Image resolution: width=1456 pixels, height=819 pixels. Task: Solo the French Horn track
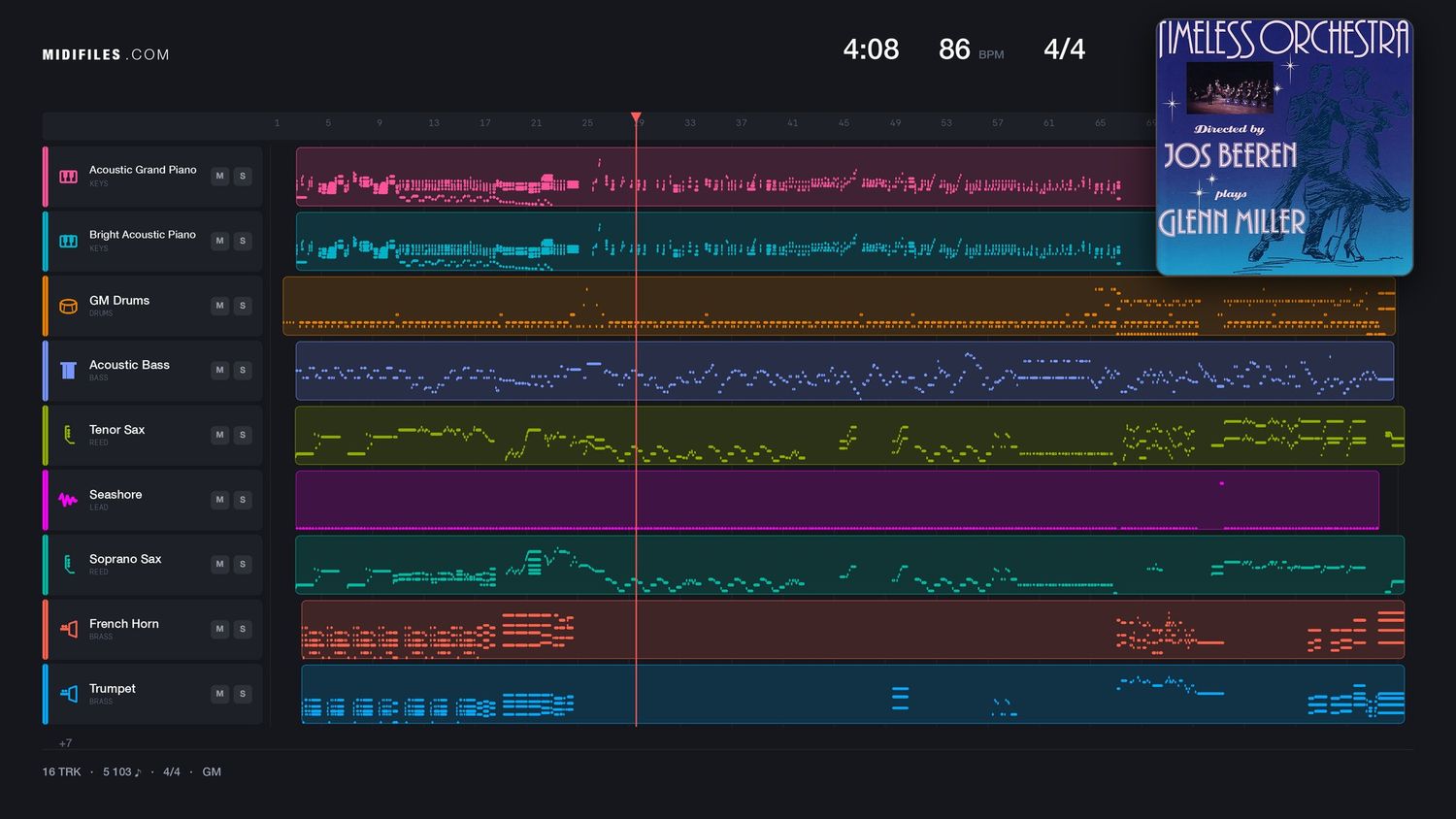[243, 629]
